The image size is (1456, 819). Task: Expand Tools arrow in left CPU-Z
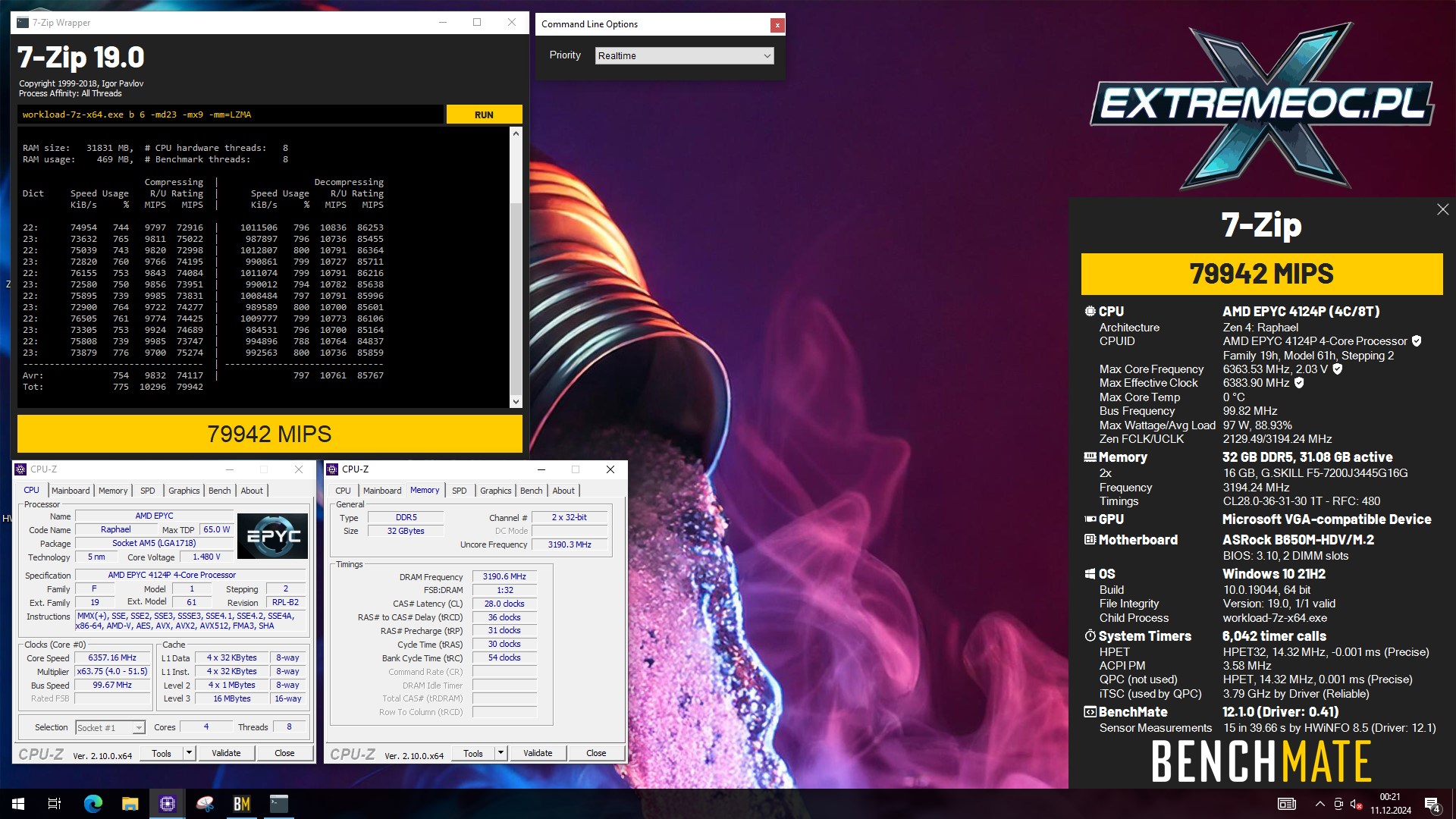tap(189, 753)
